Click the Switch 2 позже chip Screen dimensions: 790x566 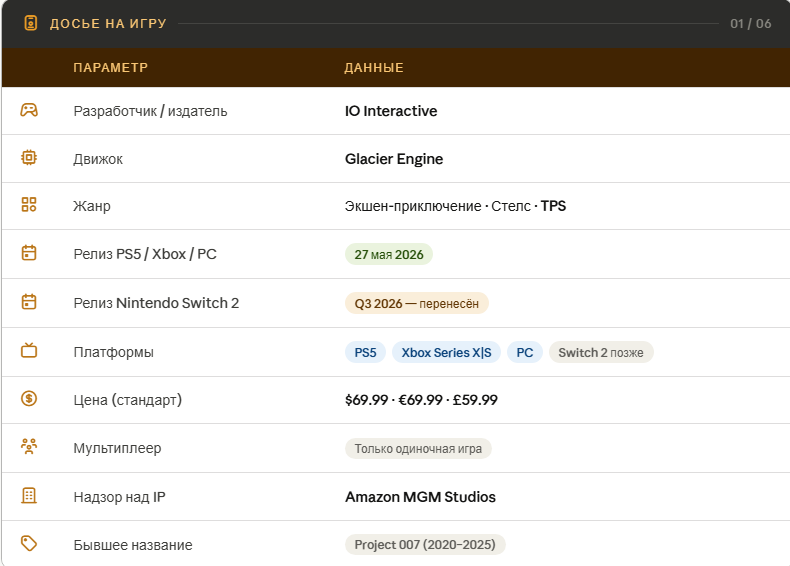coord(601,352)
